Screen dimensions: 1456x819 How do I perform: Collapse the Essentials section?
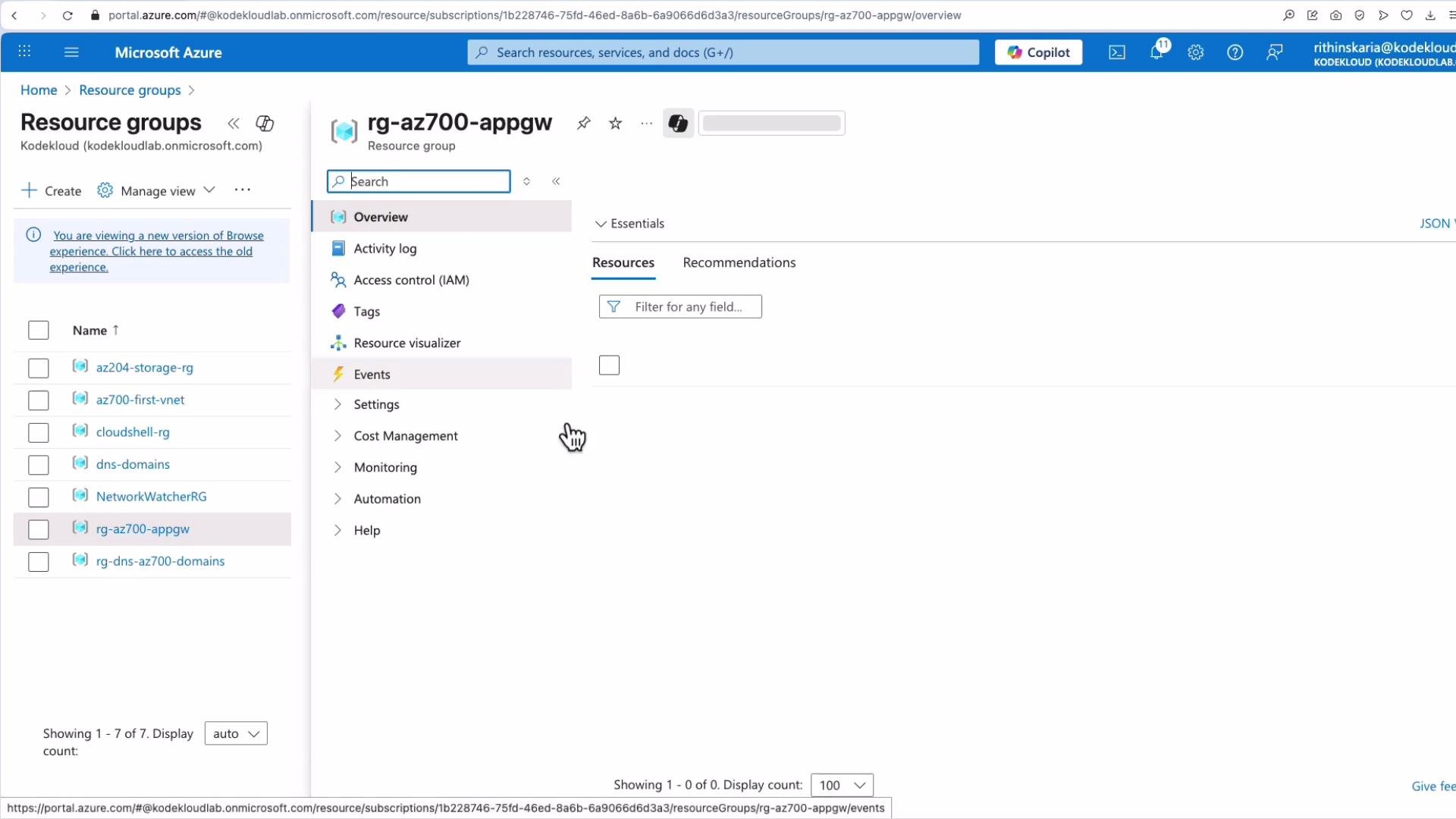629,224
